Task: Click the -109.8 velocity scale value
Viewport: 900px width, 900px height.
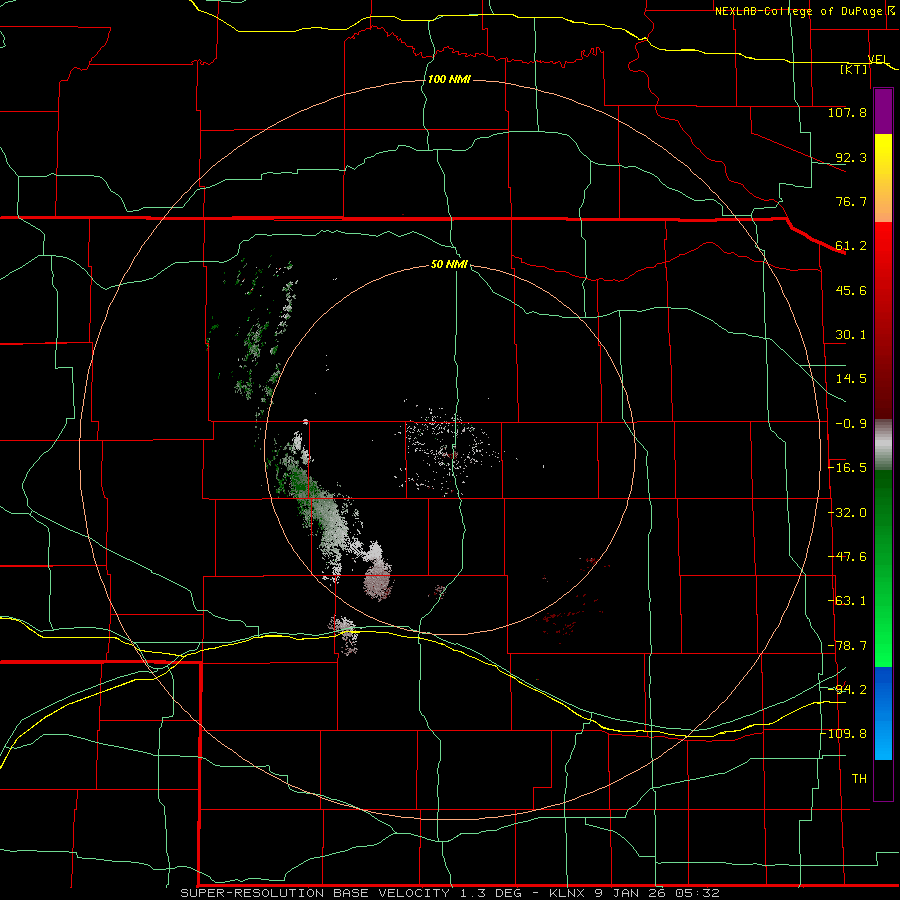Action: (x=844, y=734)
